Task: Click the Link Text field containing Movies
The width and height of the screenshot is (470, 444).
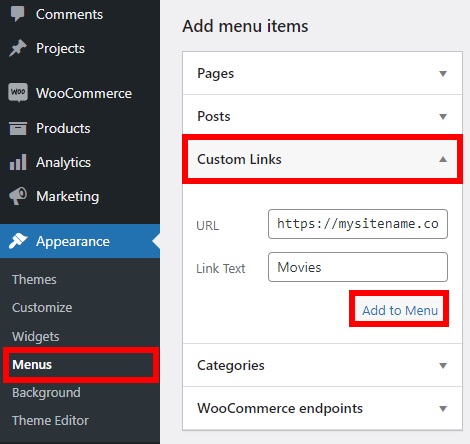Action: [x=358, y=267]
